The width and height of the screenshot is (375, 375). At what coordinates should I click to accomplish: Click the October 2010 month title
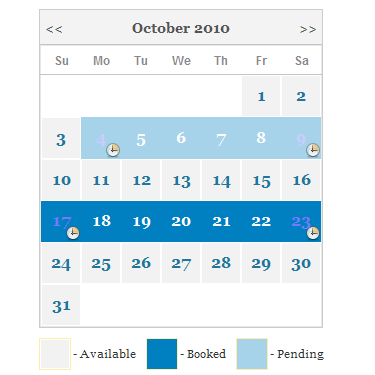pyautogui.click(x=181, y=28)
